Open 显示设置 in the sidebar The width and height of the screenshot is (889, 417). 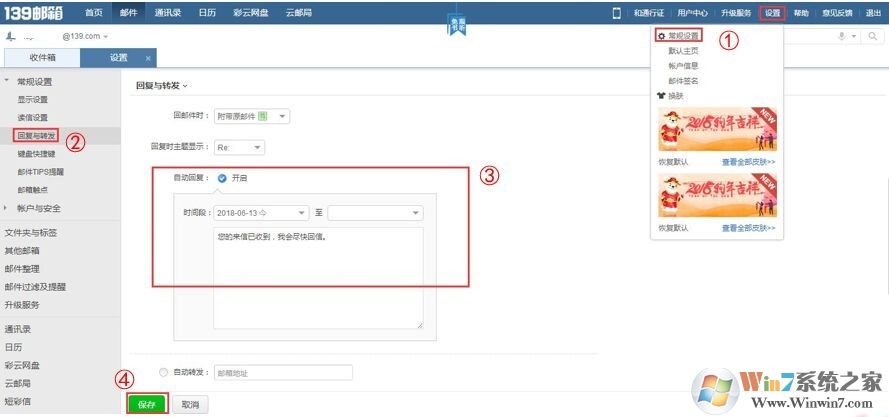32,99
